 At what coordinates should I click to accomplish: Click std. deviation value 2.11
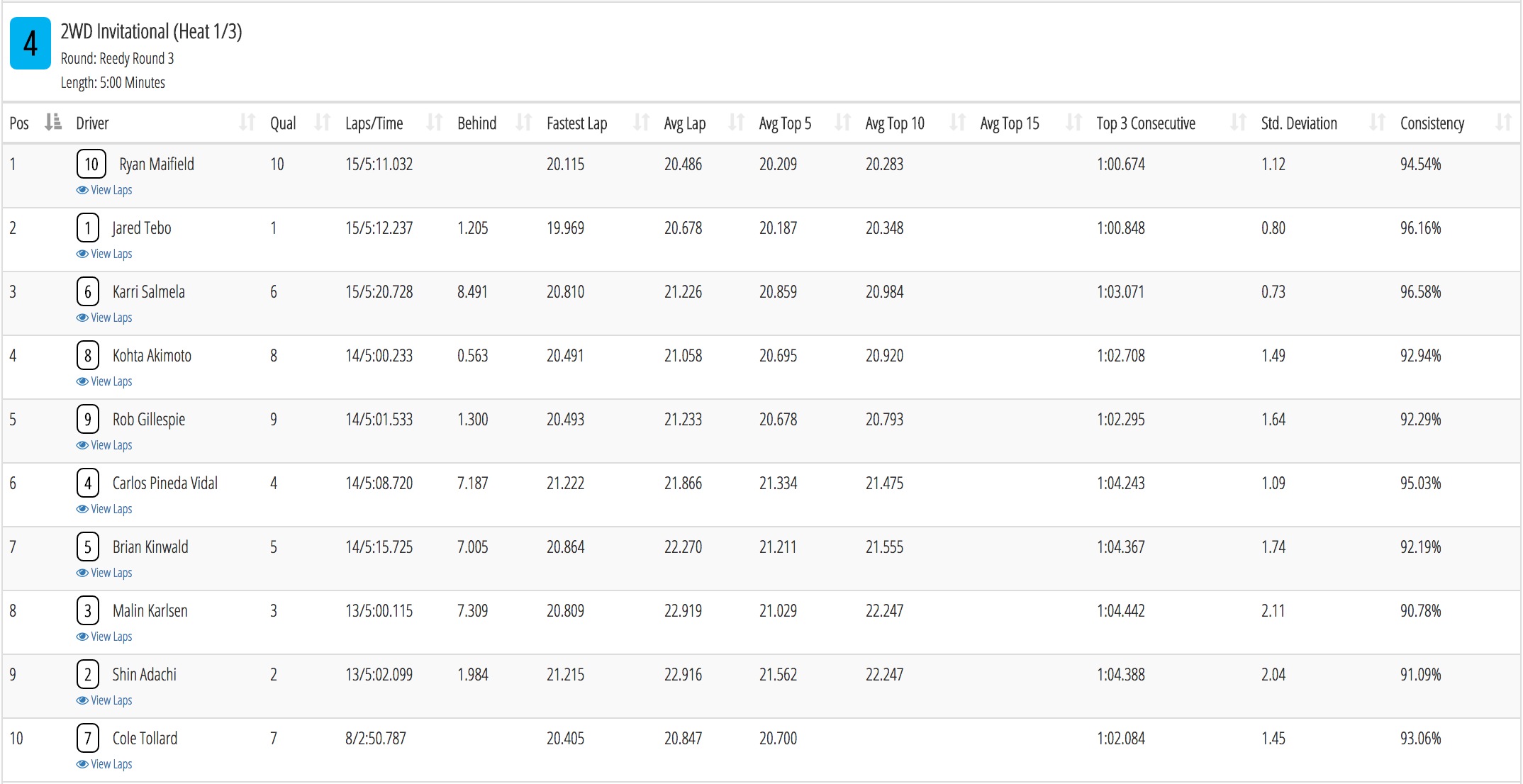pos(1273,611)
